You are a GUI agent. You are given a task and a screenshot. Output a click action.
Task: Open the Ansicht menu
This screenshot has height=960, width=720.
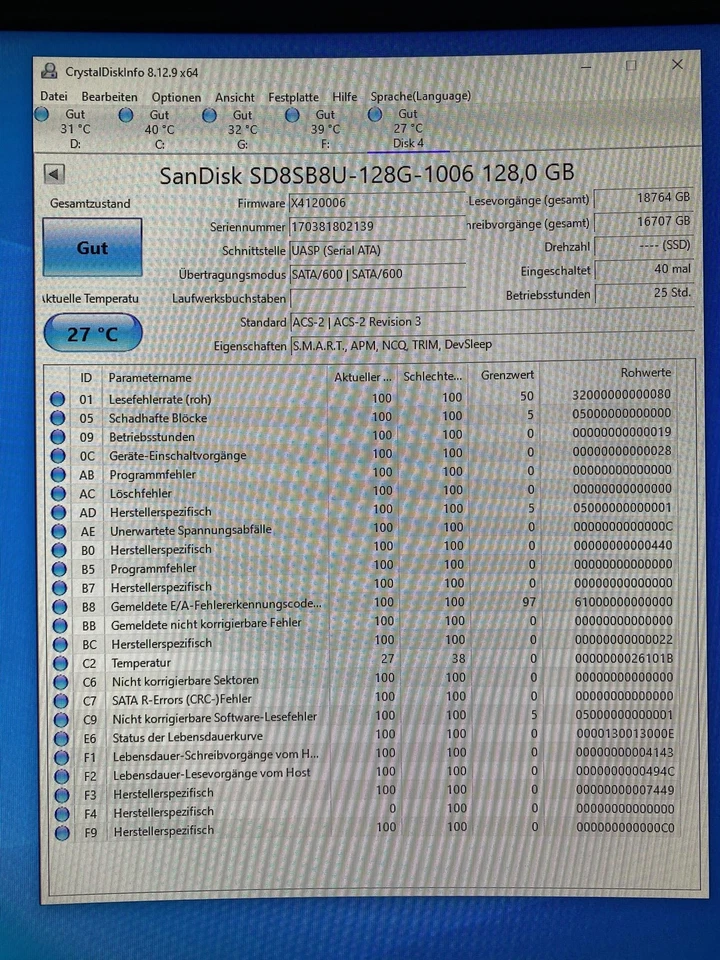[x=234, y=97]
